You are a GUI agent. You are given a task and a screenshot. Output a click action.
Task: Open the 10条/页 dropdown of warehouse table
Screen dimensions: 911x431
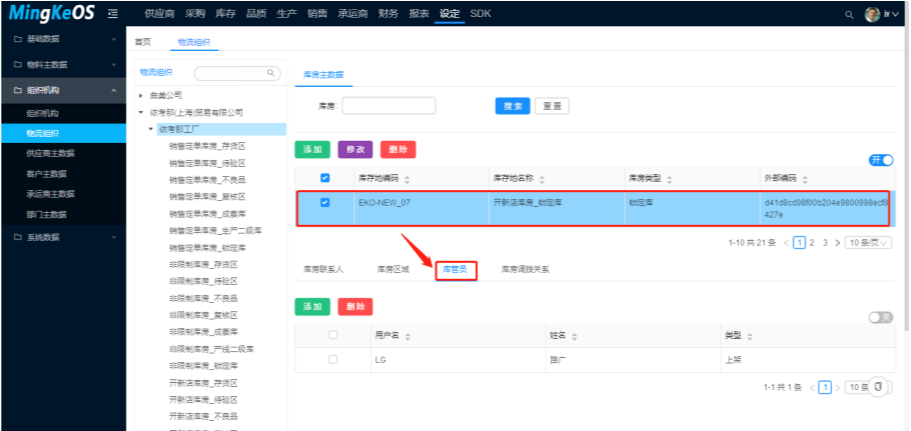click(x=869, y=243)
